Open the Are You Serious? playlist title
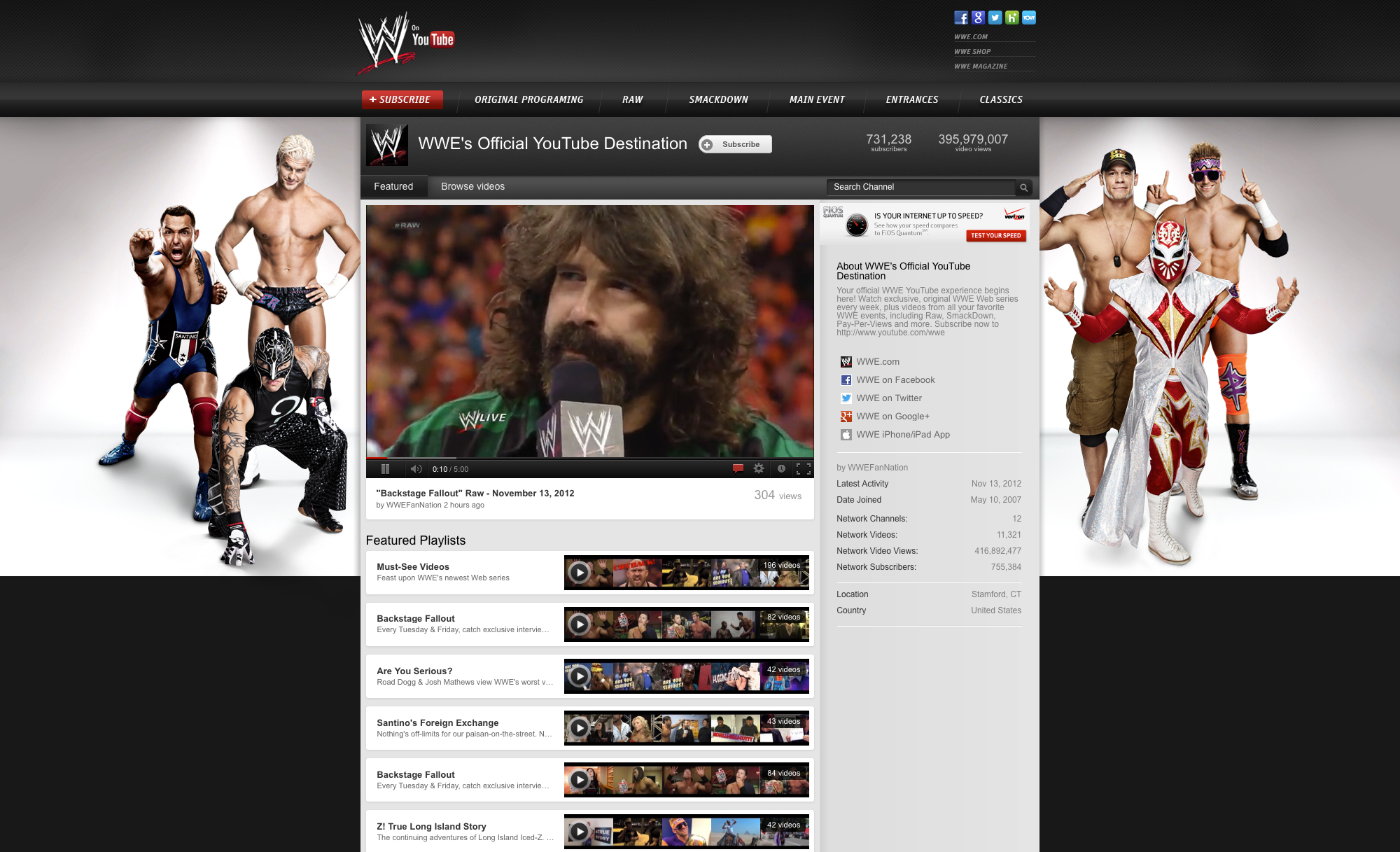1400x852 pixels. (x=414, y=671)
